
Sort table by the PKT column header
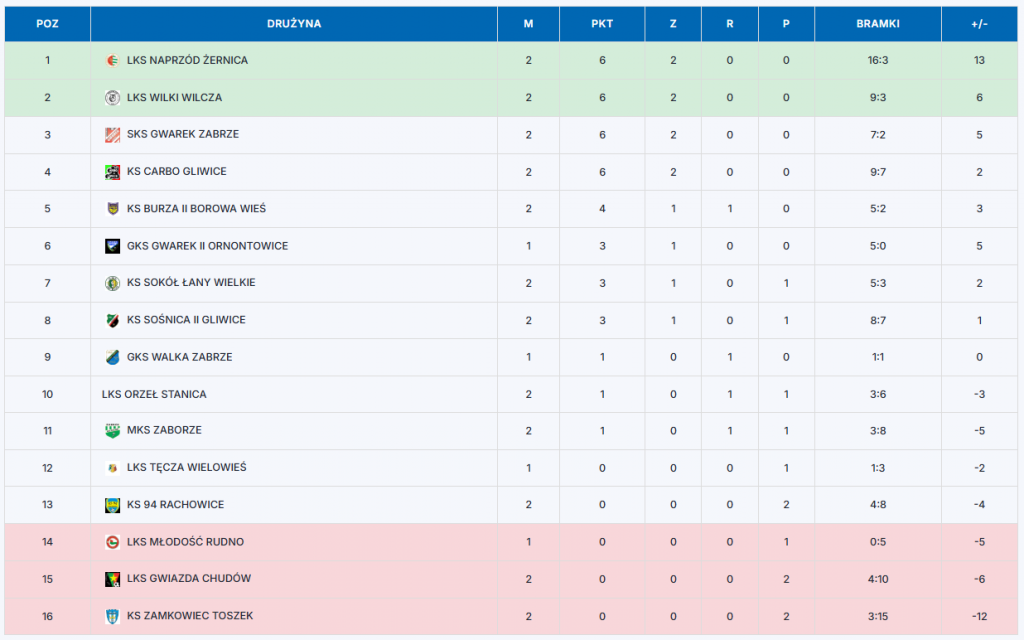click(602, 24)
